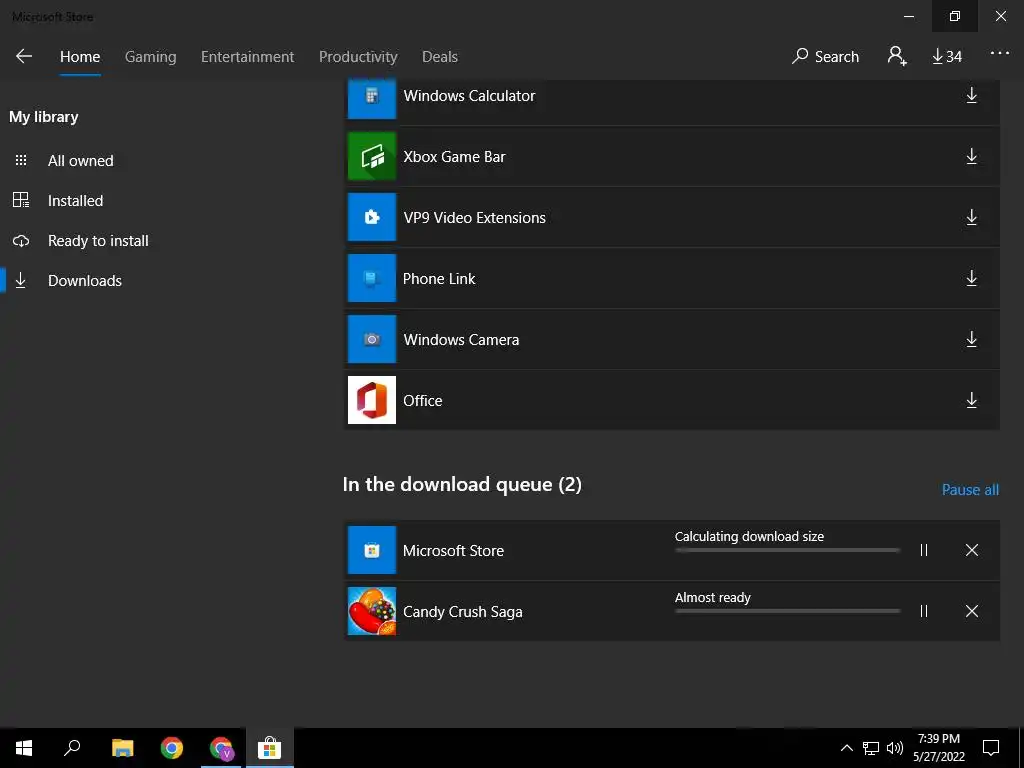1024x768 pixels.
Task: Download Xbox Game Bar with its arrow icon
Action: coord(972,156)
